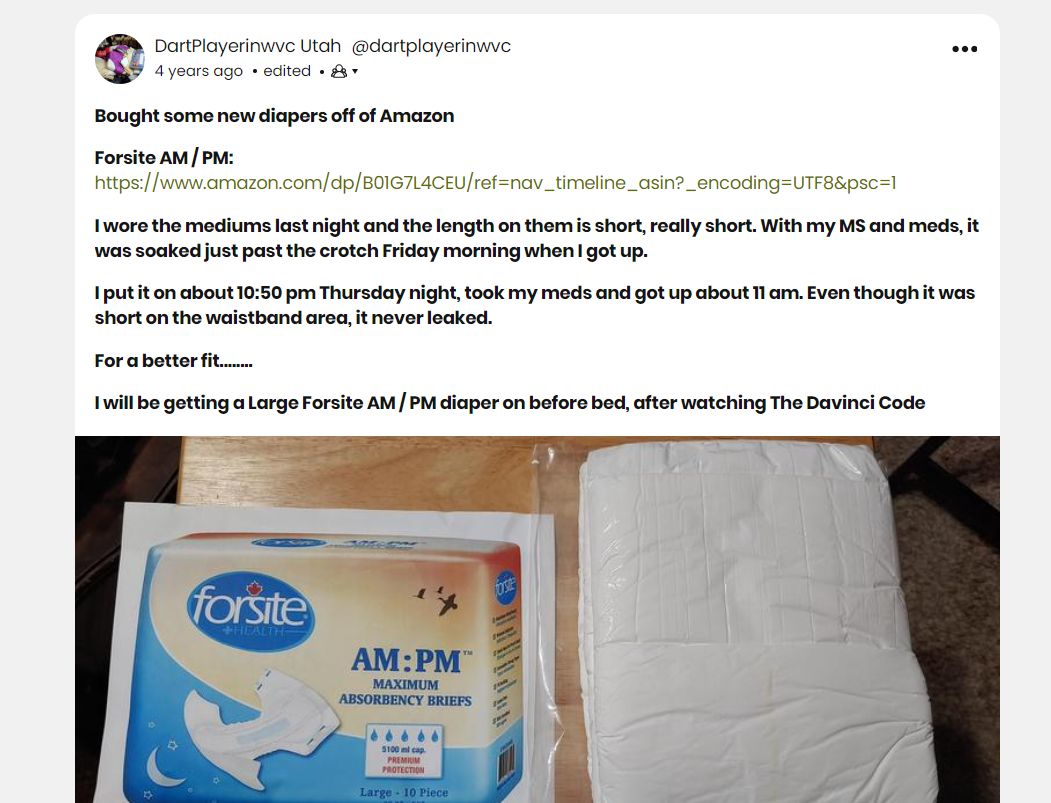Click the friends audience visibility icon
This screenshot has width=1051, height=803.
(339, 71)
